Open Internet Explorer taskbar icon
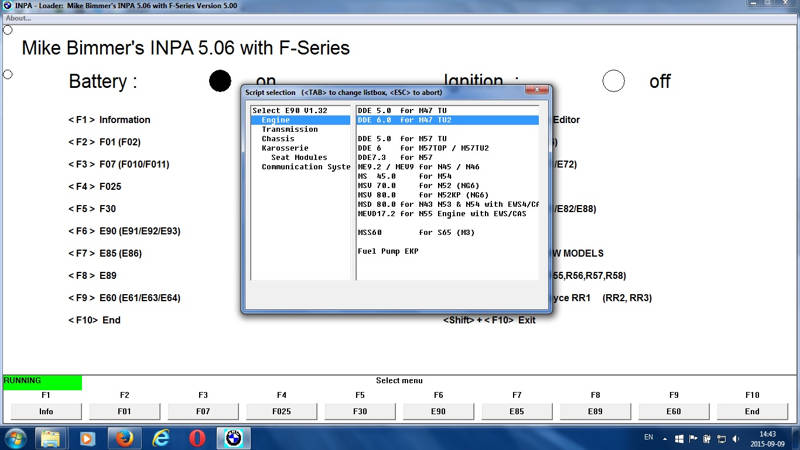This screenshot has height=450, width=800. coord(160,438)
